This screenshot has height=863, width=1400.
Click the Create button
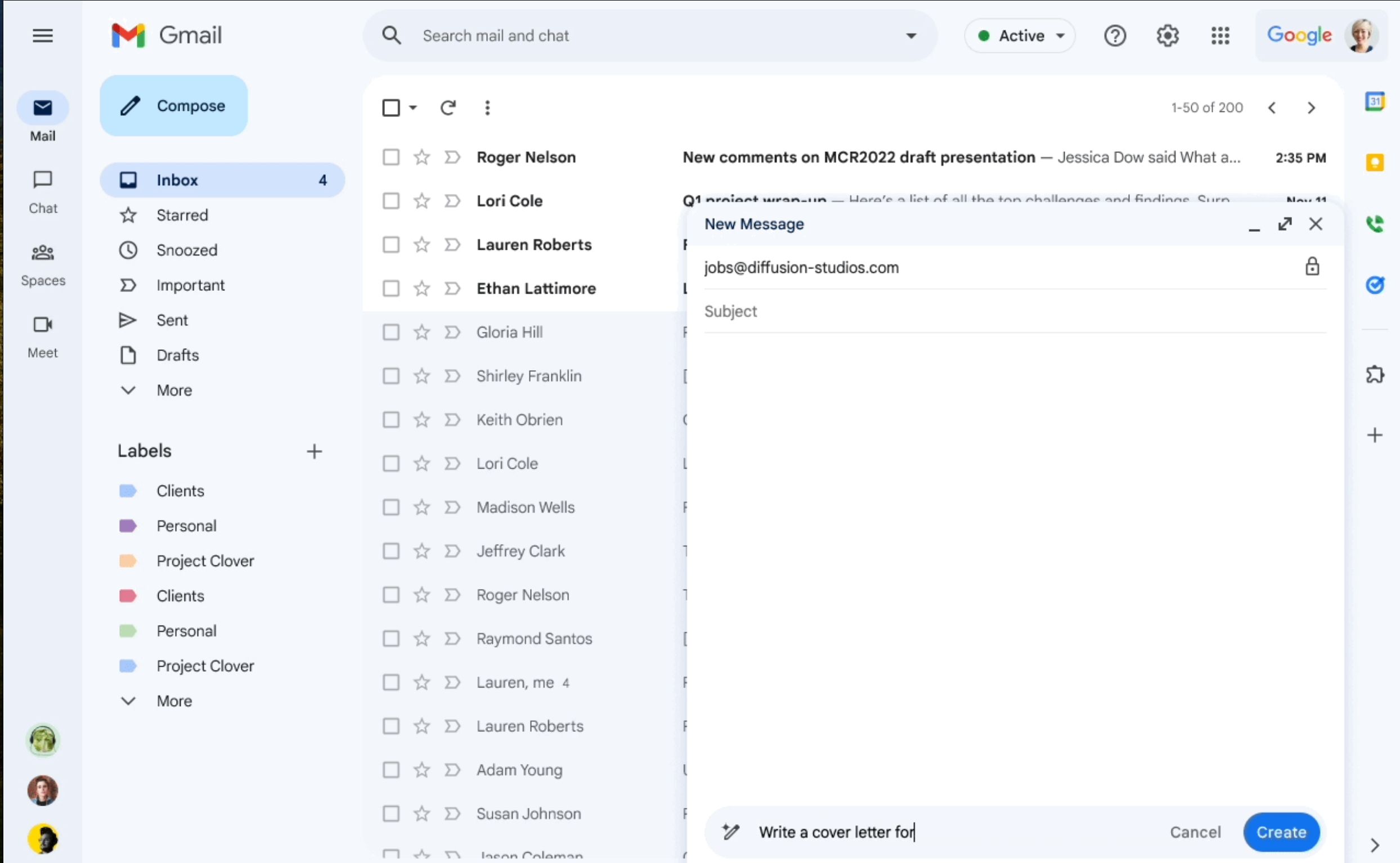pos(1281,832)
